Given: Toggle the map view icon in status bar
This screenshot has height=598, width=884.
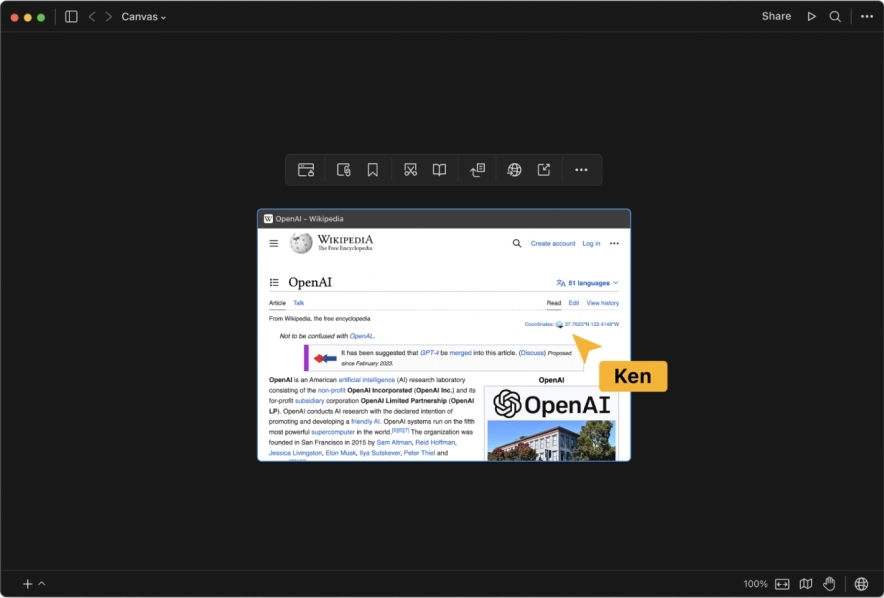Looking at the screenshot, I should [x=806, y=584].
